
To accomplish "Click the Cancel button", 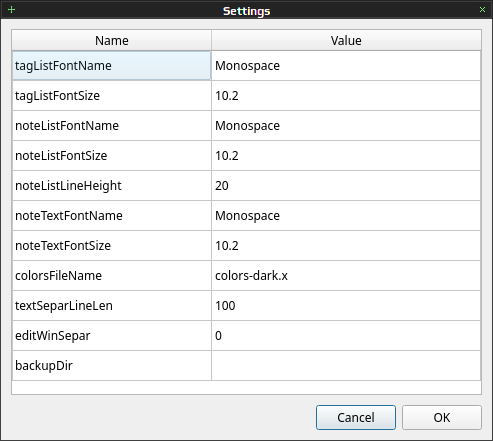I will (356, 417).
